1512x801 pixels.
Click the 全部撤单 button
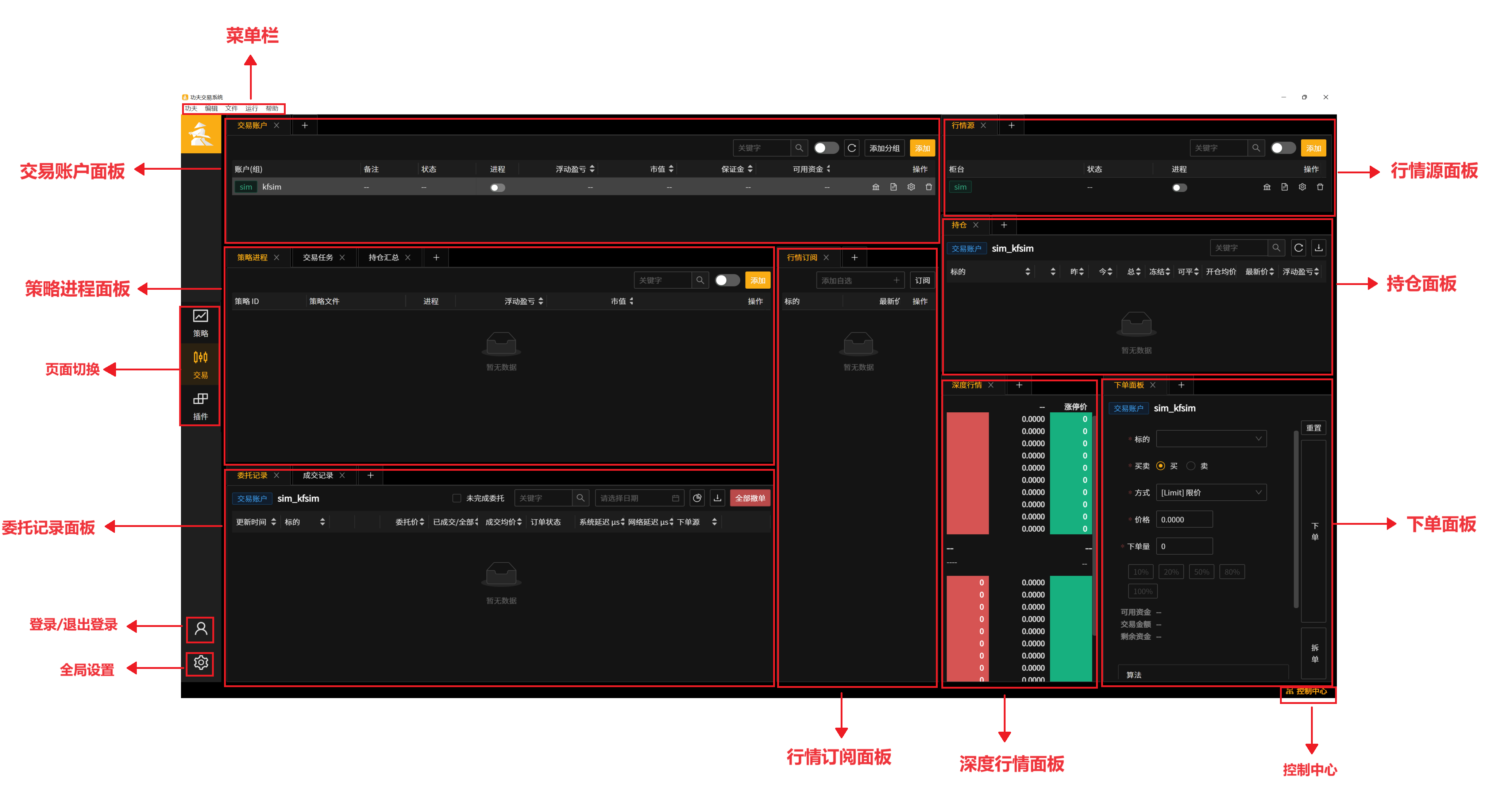click(749, 498)
